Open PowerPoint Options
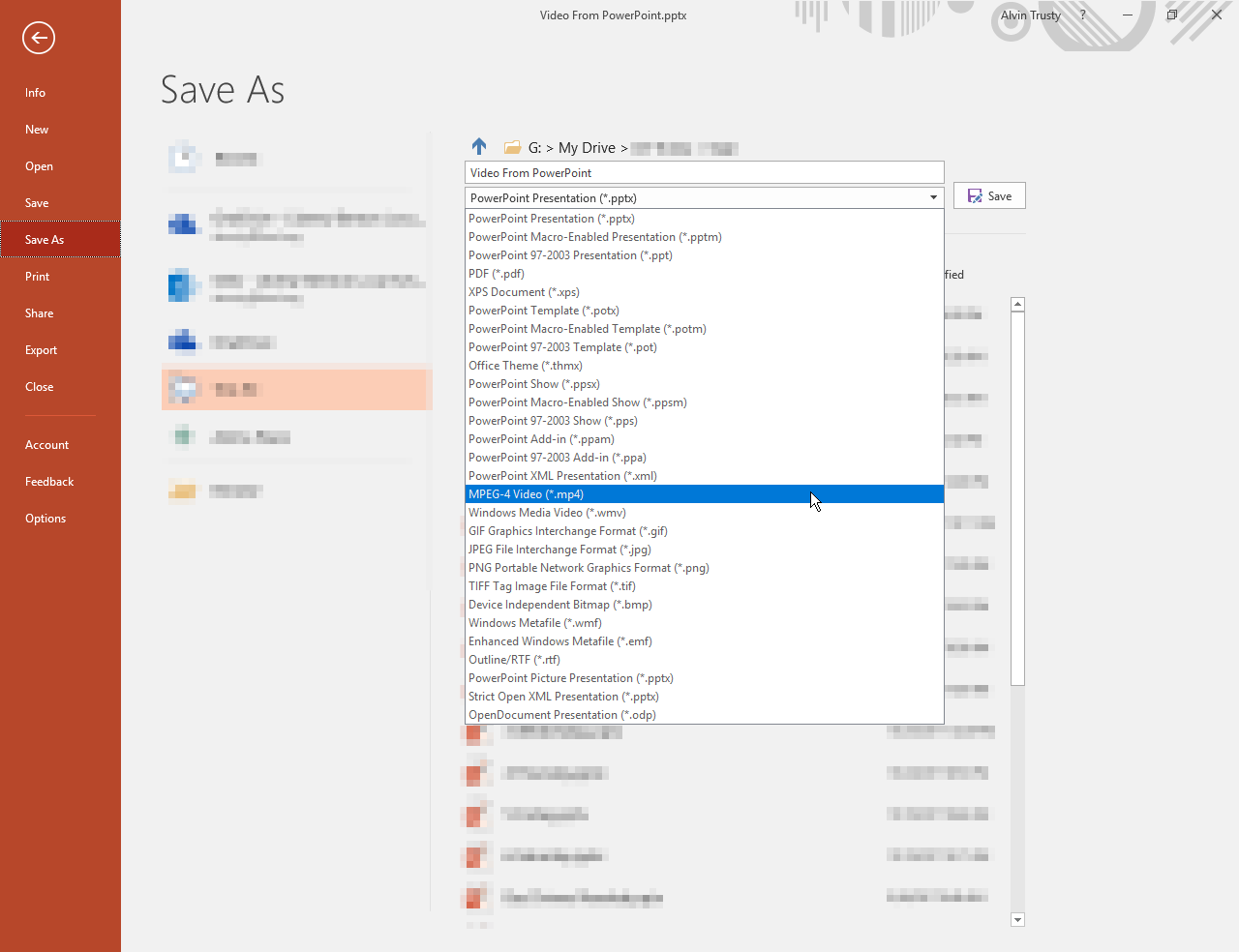1239x952 pixels. (60, 519)
